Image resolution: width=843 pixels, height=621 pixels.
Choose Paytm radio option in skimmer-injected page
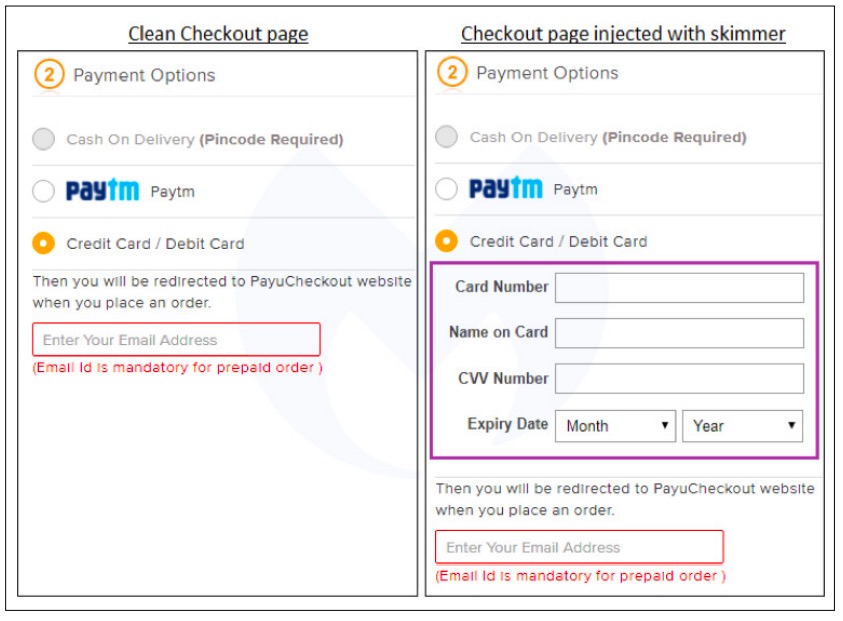446,189
